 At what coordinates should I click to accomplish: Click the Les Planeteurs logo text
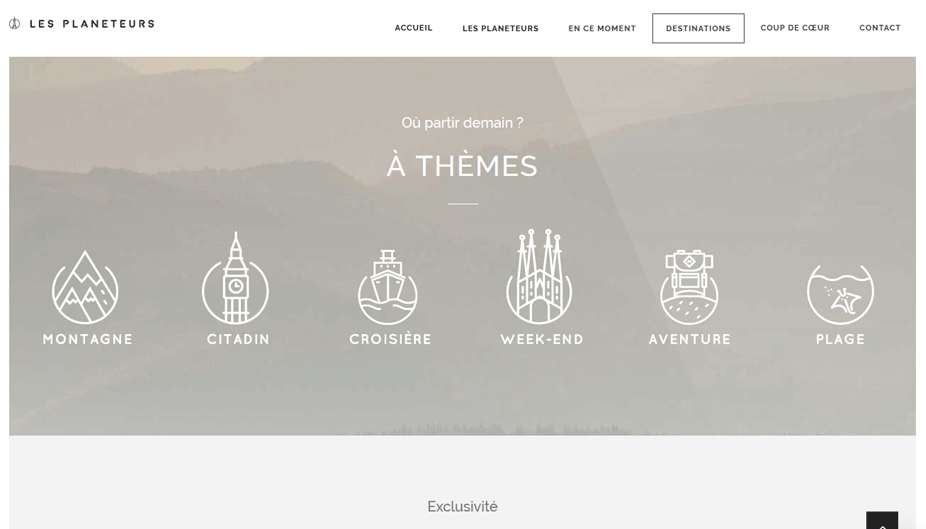click(x=92, y=24)
